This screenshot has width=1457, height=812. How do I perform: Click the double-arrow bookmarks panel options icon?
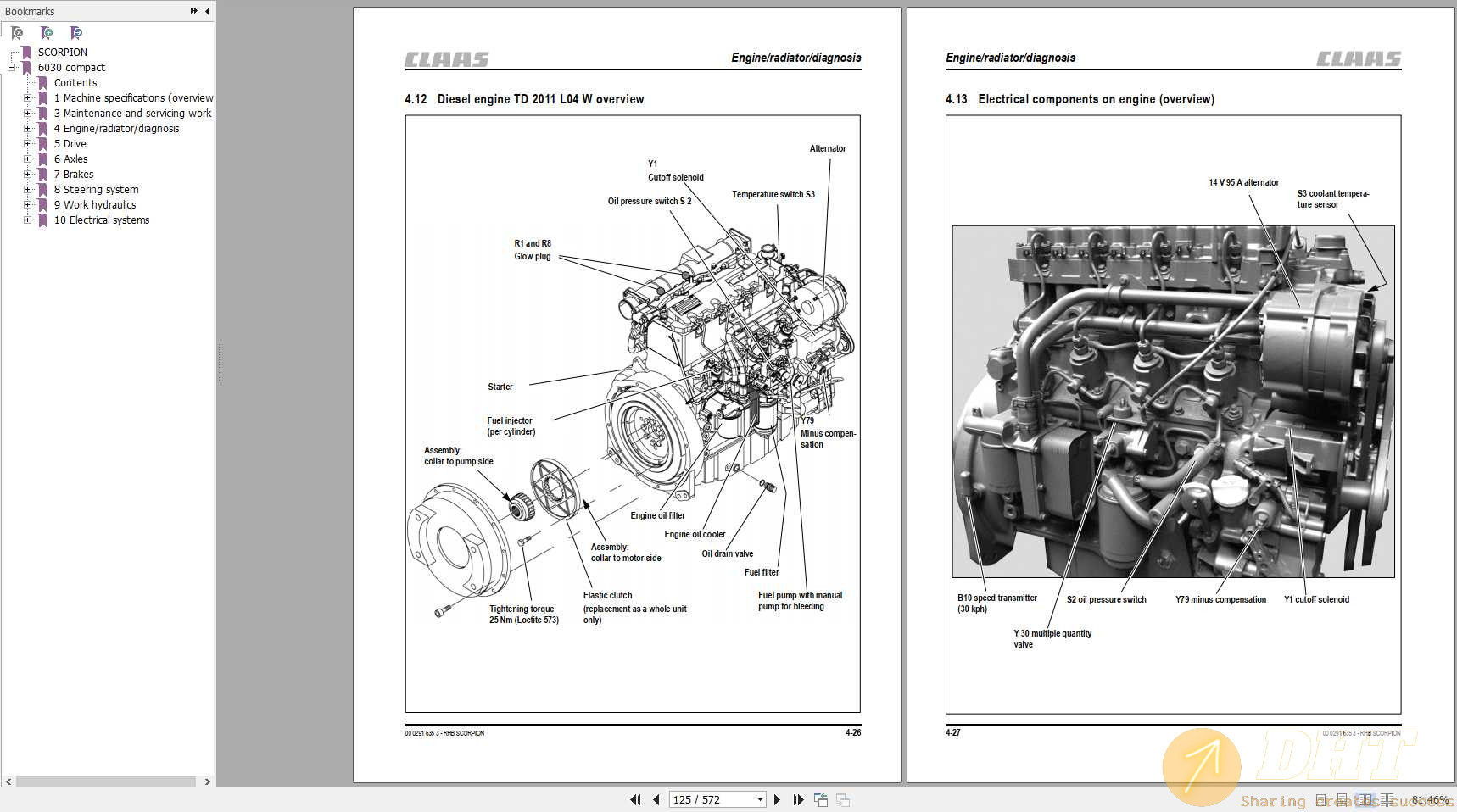point(194,11)
